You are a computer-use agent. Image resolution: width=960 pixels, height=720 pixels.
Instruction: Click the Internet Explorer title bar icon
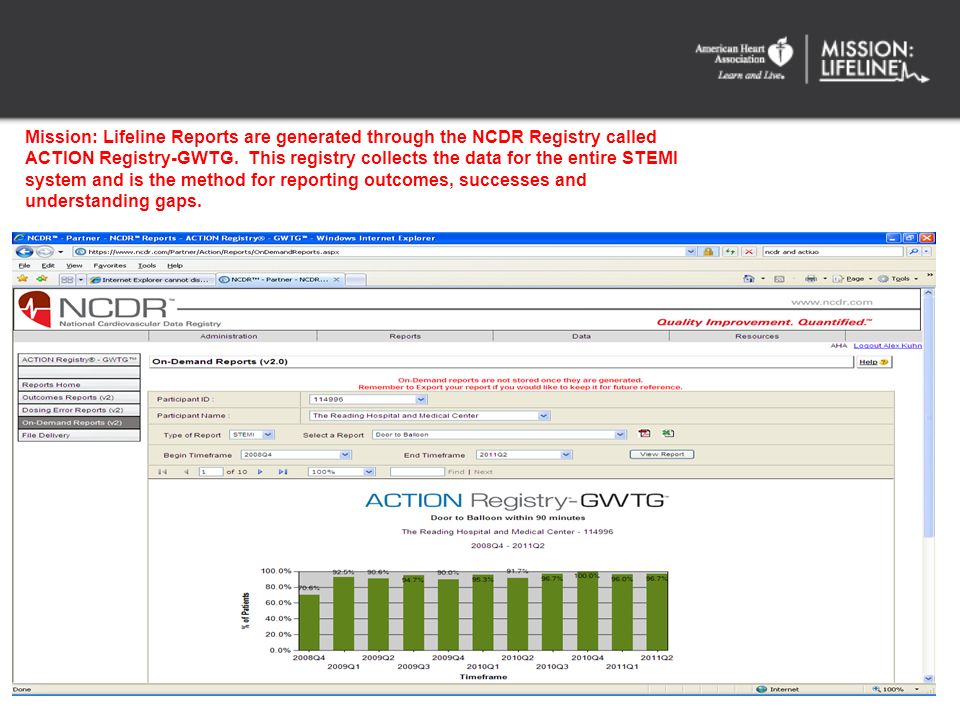19,238
